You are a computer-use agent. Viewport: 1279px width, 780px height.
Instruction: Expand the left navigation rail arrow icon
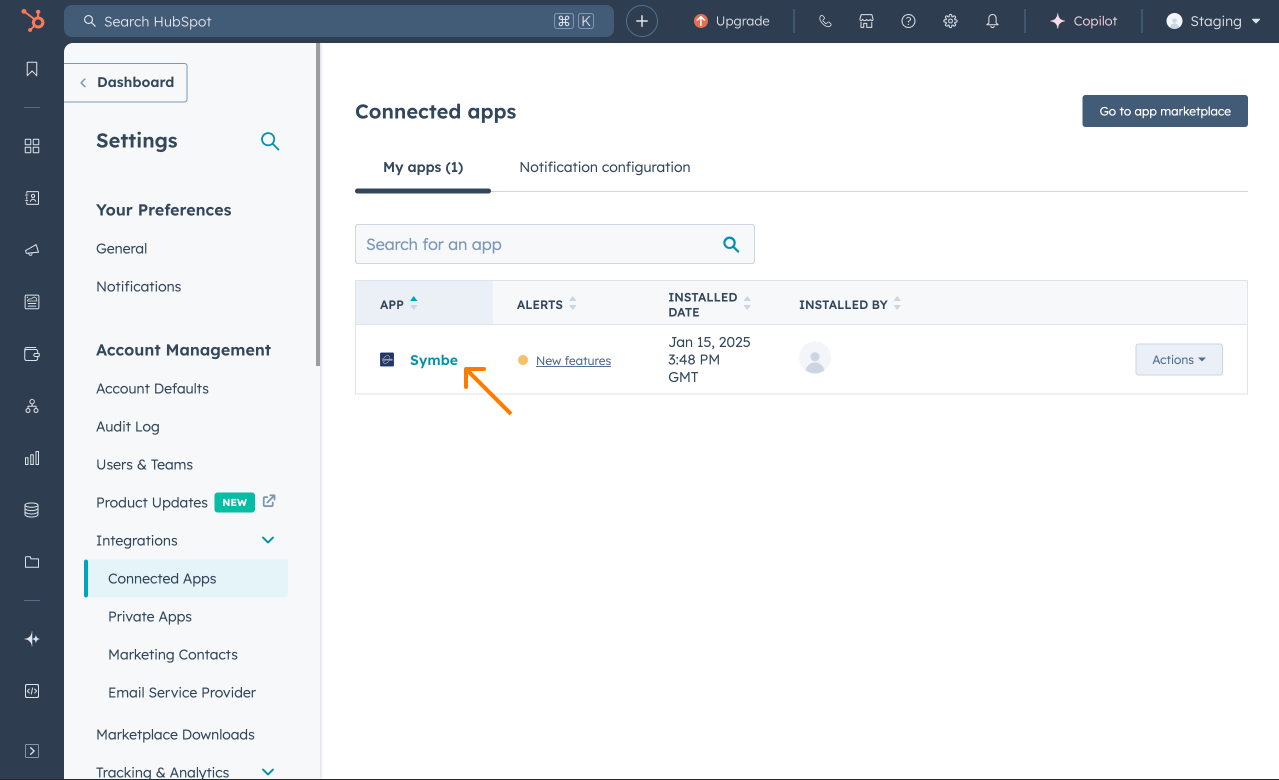tap(32, 750)
